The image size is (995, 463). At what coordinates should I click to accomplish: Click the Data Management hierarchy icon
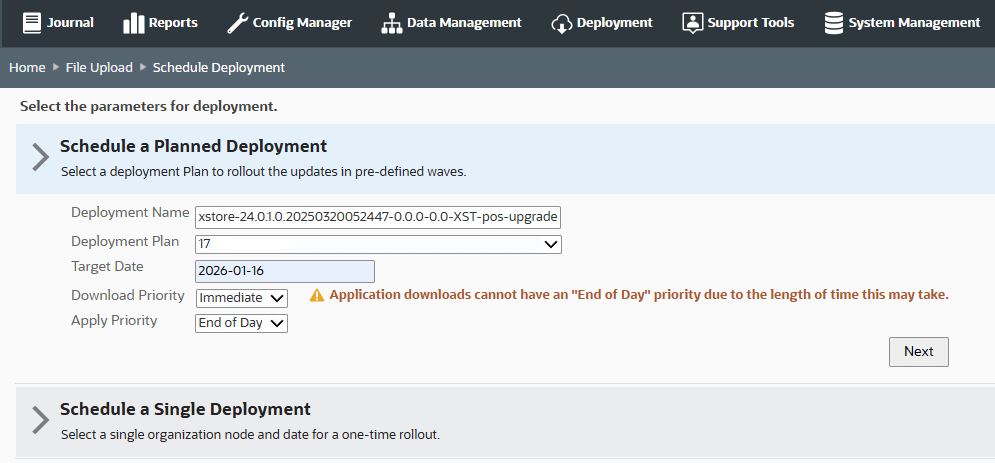pyautogui.click(x=392, y=23)
